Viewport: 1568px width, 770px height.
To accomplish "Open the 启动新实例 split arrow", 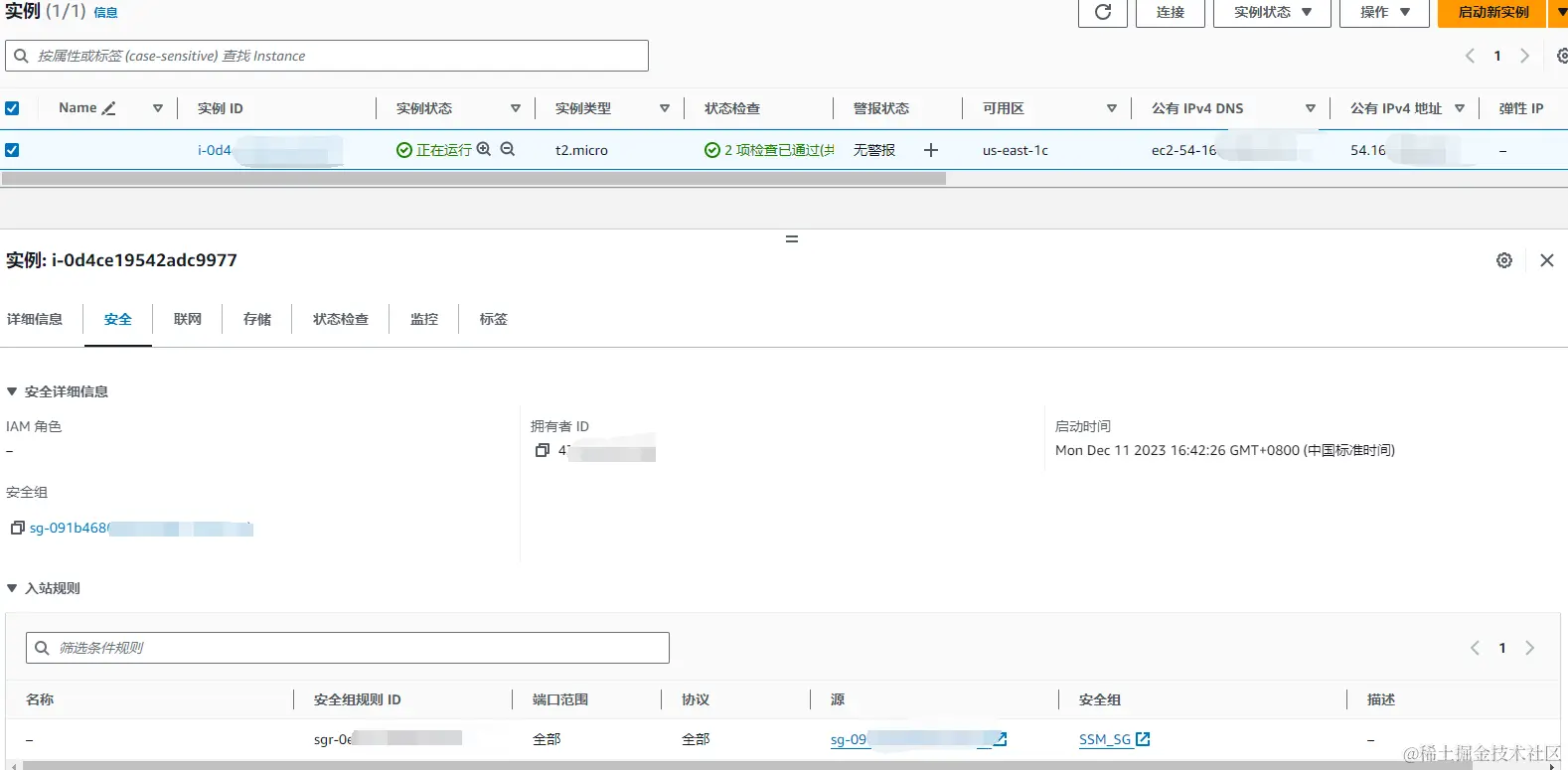I will (x=1560, y=12).
